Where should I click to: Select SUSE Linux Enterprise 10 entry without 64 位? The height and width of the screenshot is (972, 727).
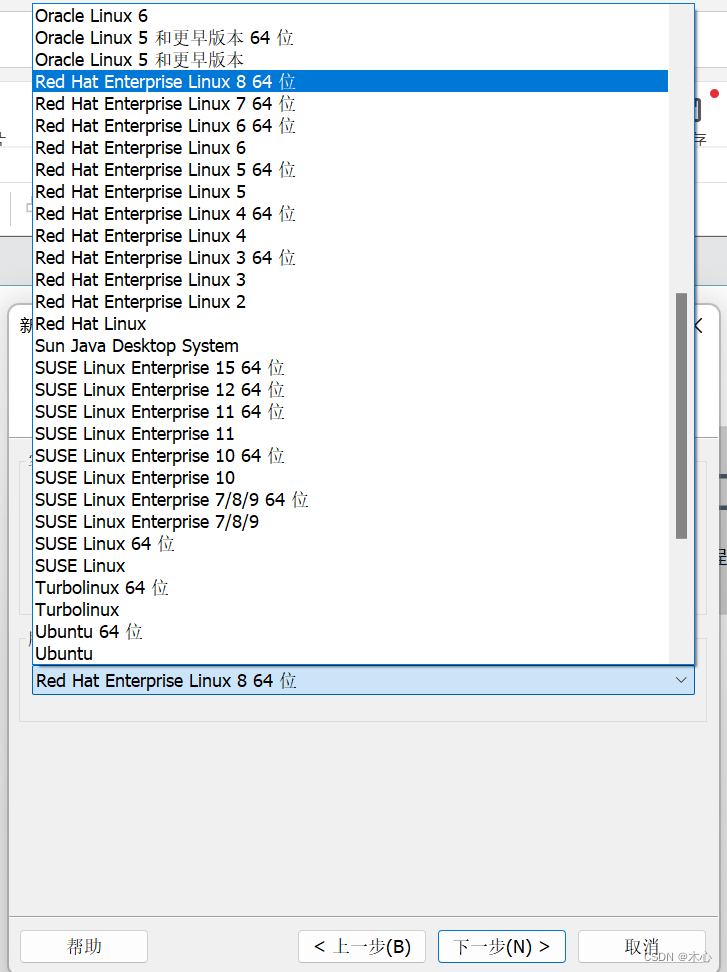click(x=350, y=478)
